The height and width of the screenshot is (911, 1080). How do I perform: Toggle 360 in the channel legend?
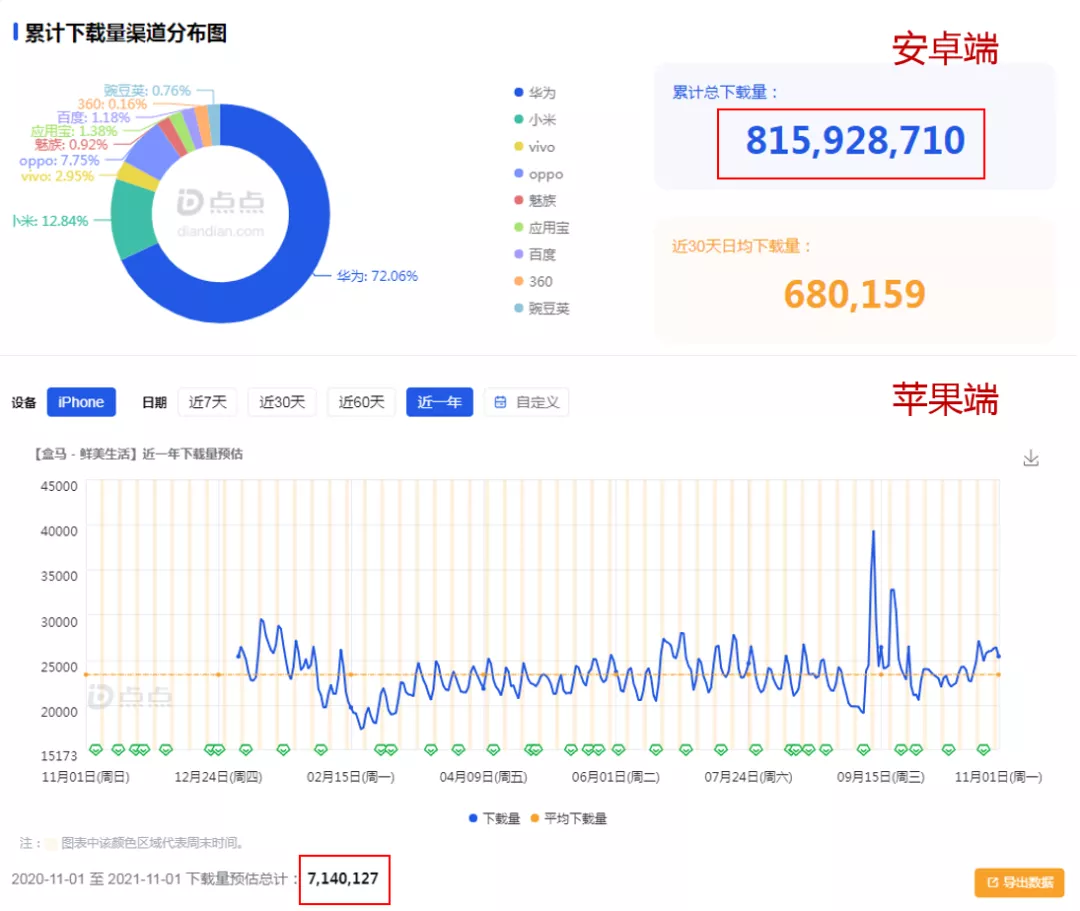coord(533,281)
